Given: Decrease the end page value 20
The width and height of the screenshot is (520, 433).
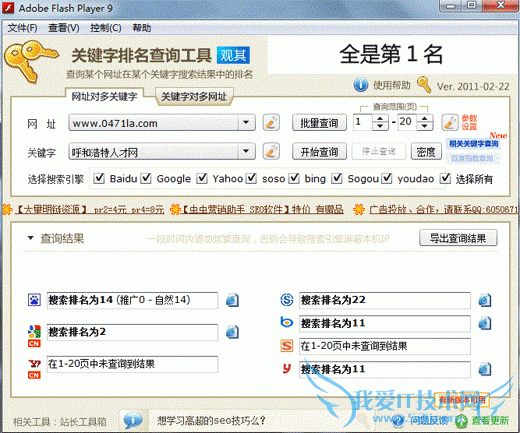Looking at the screenshot, I should [x=424, y=126].
